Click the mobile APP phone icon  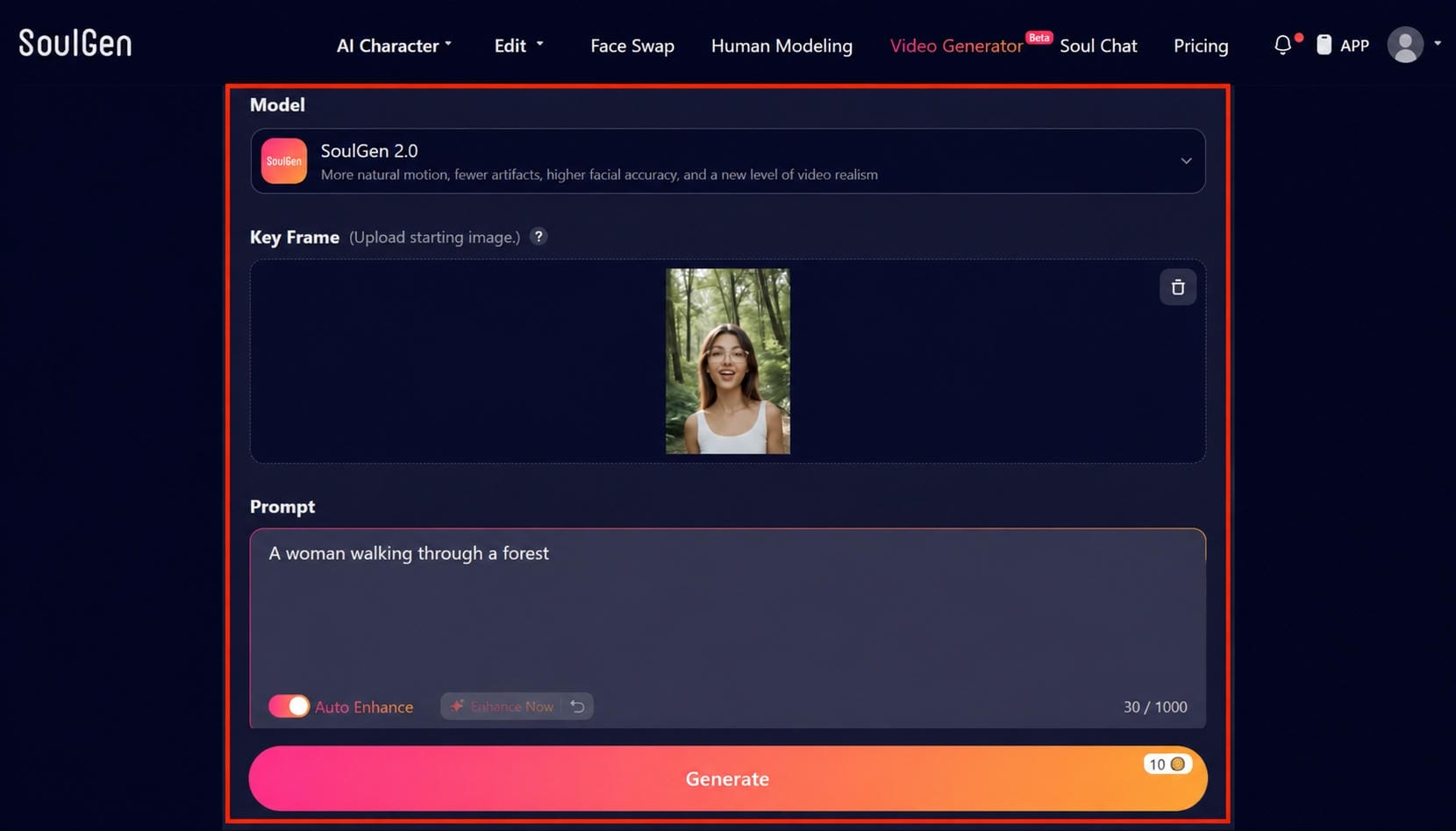(1324, 45)
